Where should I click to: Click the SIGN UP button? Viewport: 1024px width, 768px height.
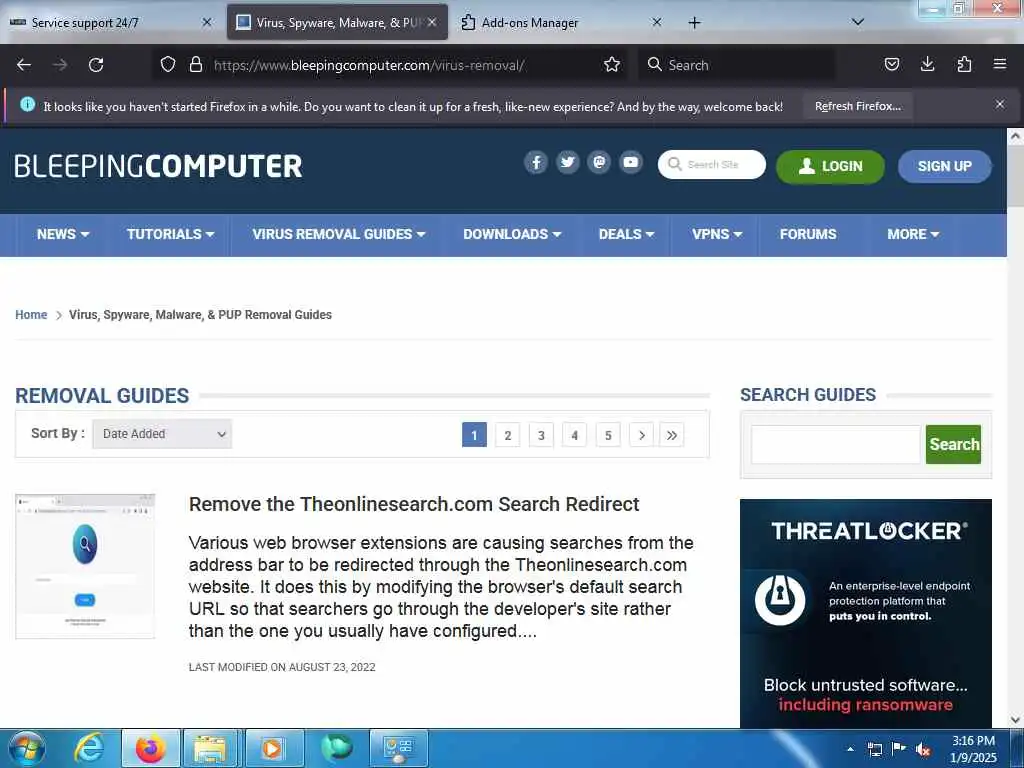tap(944, 167)
